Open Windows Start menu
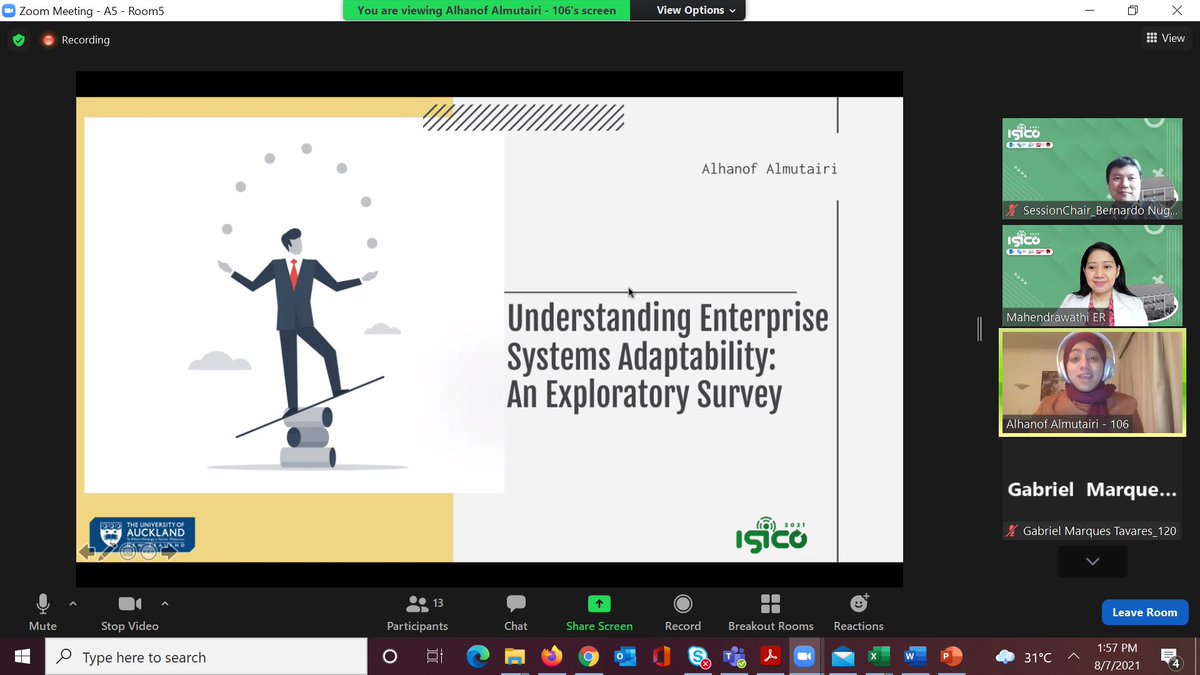 coord(23,657)
